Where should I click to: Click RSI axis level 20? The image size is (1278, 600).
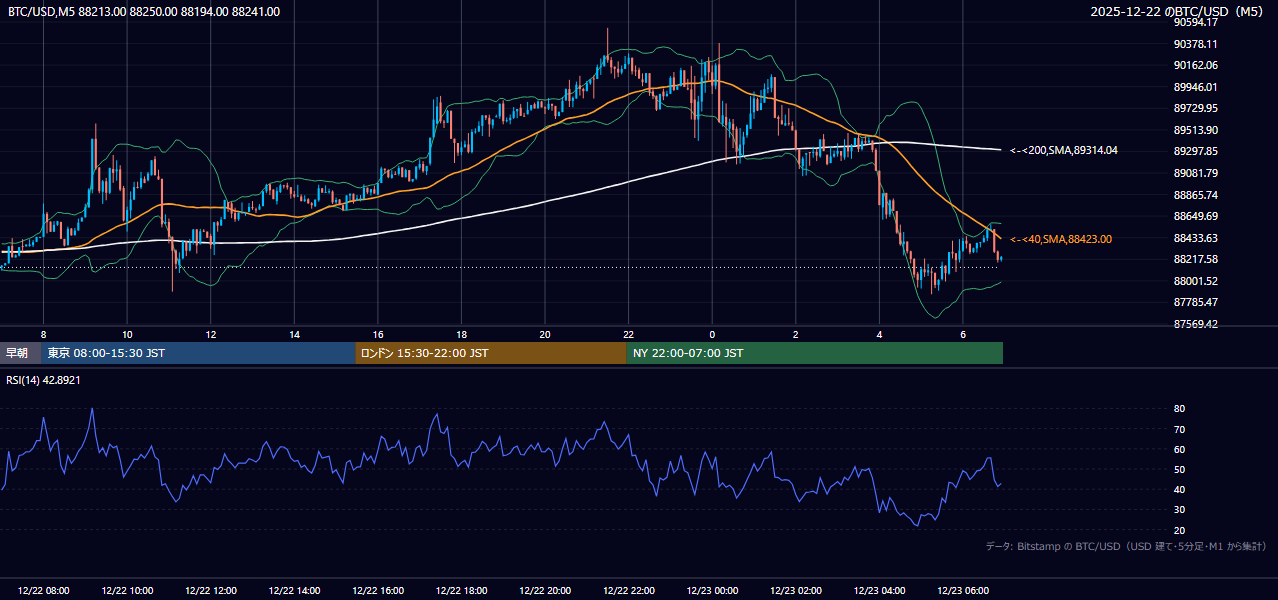point(1179,530)
